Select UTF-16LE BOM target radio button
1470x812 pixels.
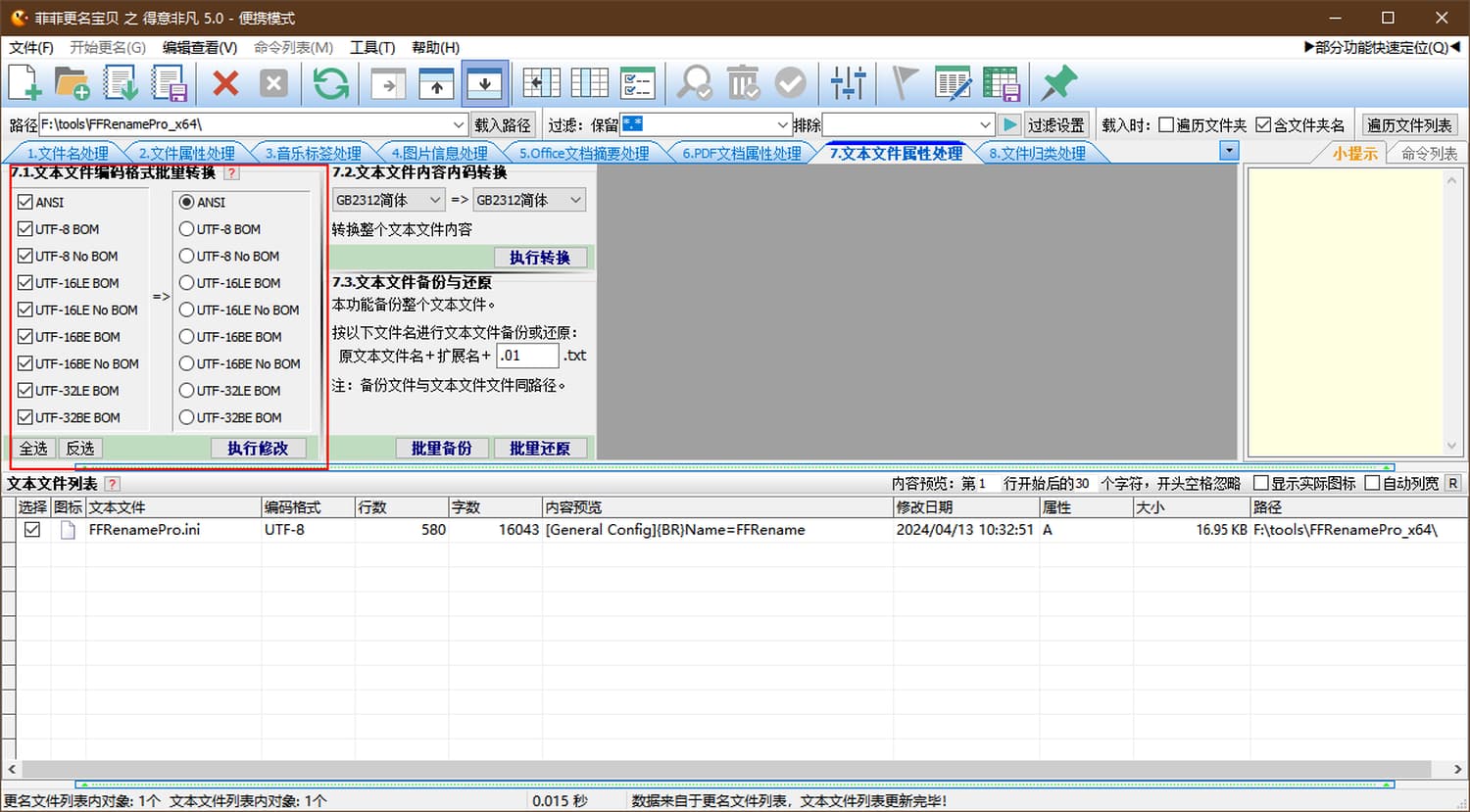[x=186, y=283]
